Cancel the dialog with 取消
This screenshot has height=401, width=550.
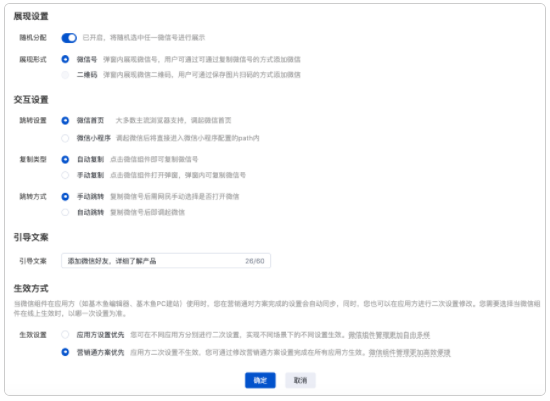(x=300, y=380)
